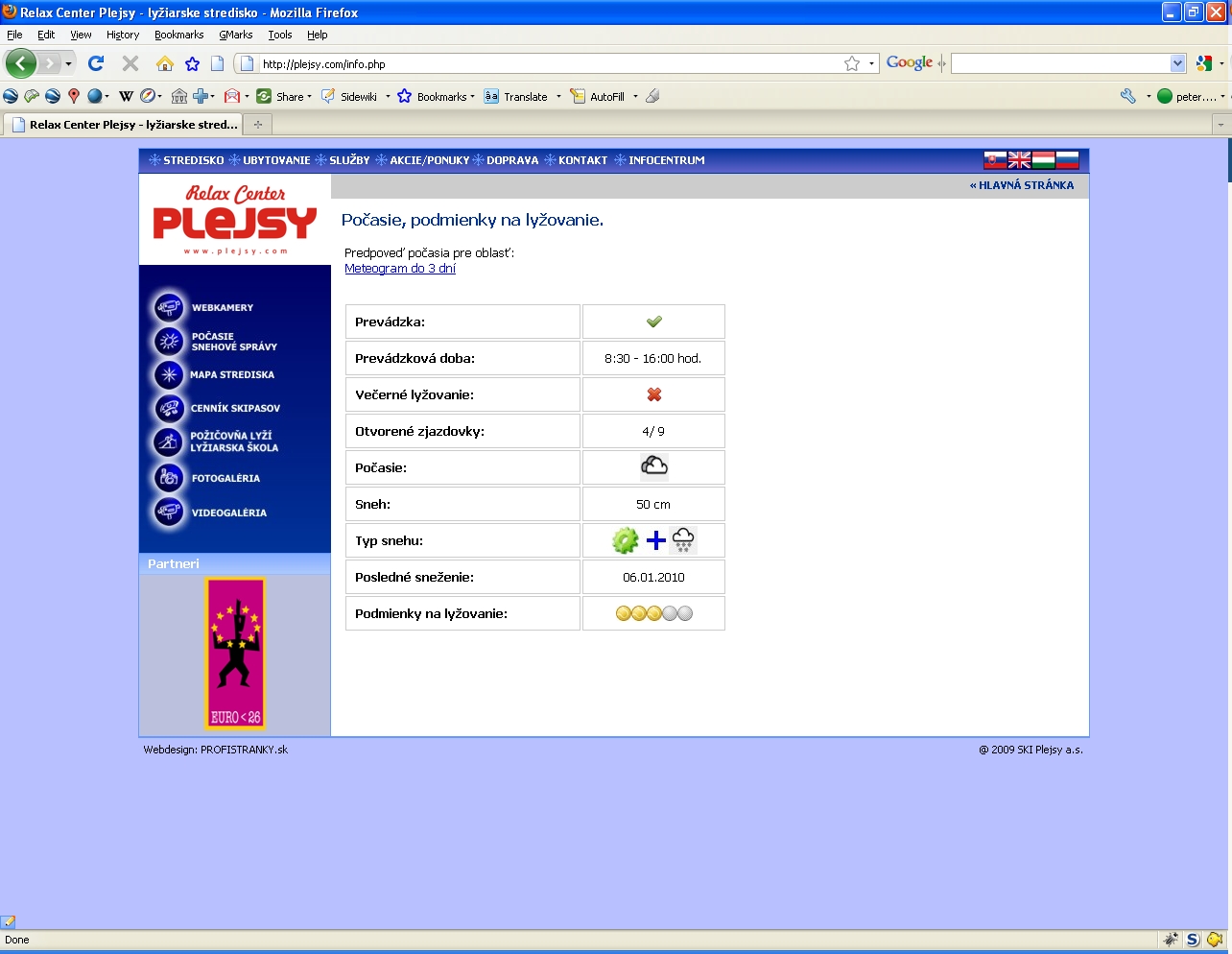
Task: Open a new tab with plus button
Action: pos(258,125)
